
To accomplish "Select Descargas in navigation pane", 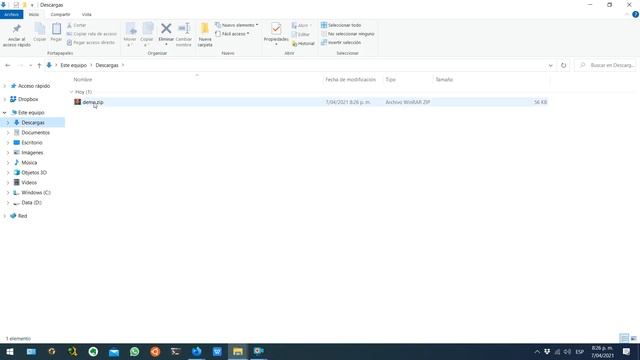I will point(33,122).
